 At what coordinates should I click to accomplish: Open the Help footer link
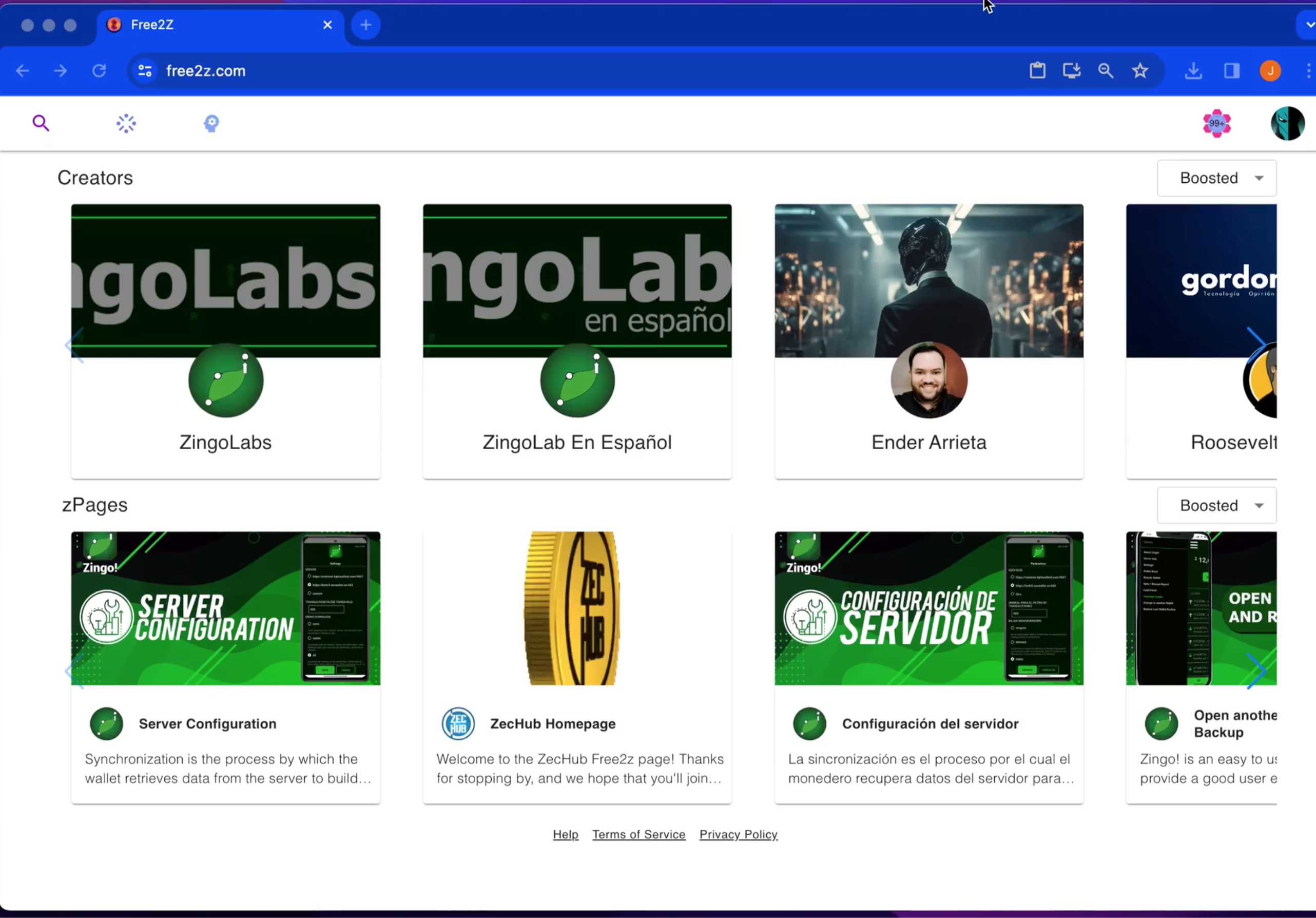click(566, 834)
